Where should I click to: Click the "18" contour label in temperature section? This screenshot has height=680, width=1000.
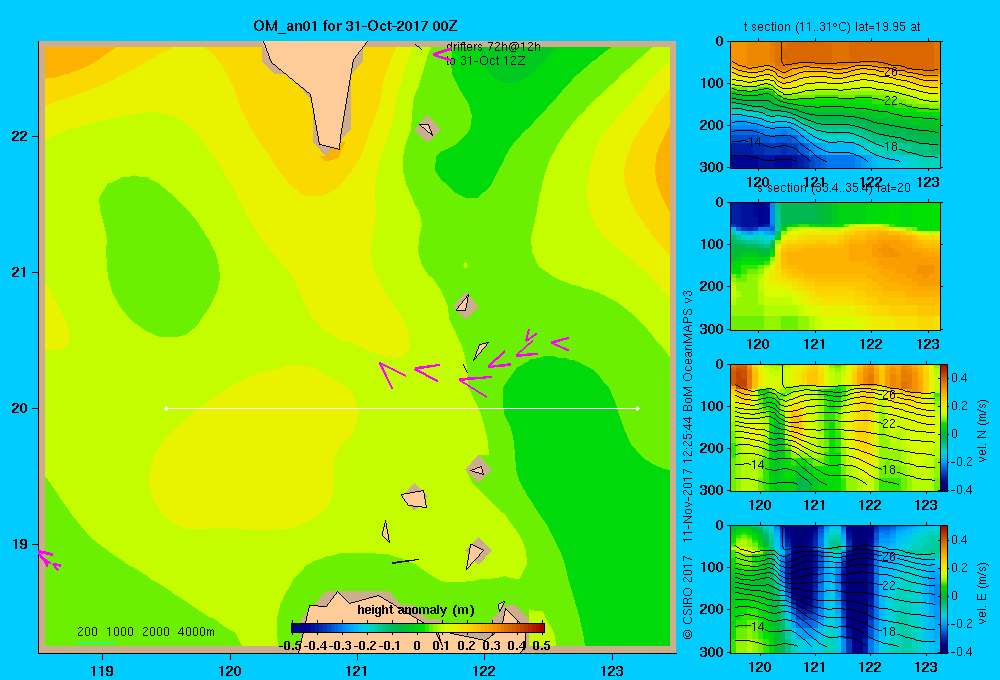tap(890, 147)
